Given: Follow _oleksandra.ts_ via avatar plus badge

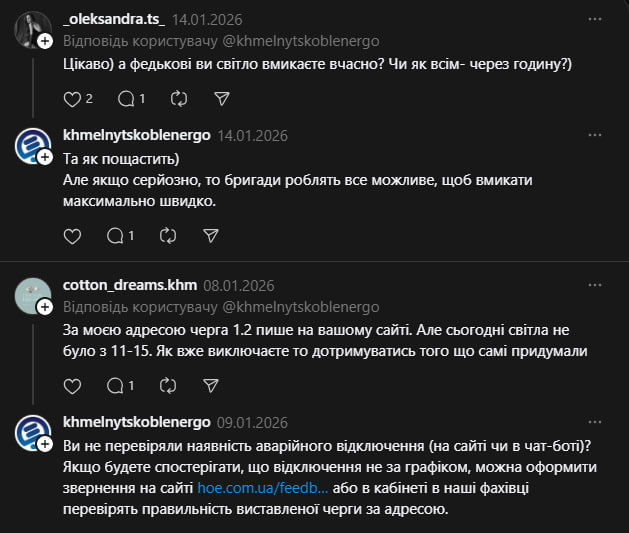Looking at the screenshot, I should coord(45,41).
